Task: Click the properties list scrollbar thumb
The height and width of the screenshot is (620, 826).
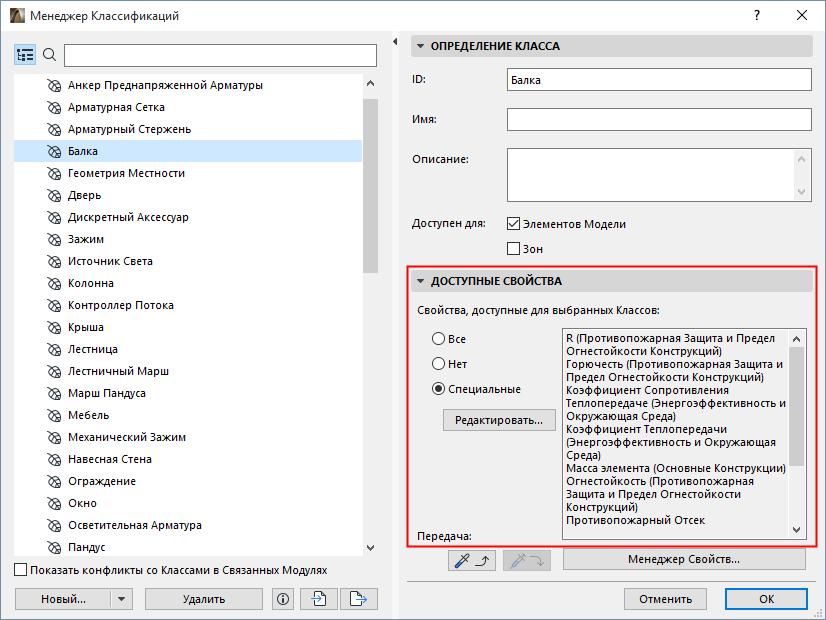Action: tap(796, 406)
